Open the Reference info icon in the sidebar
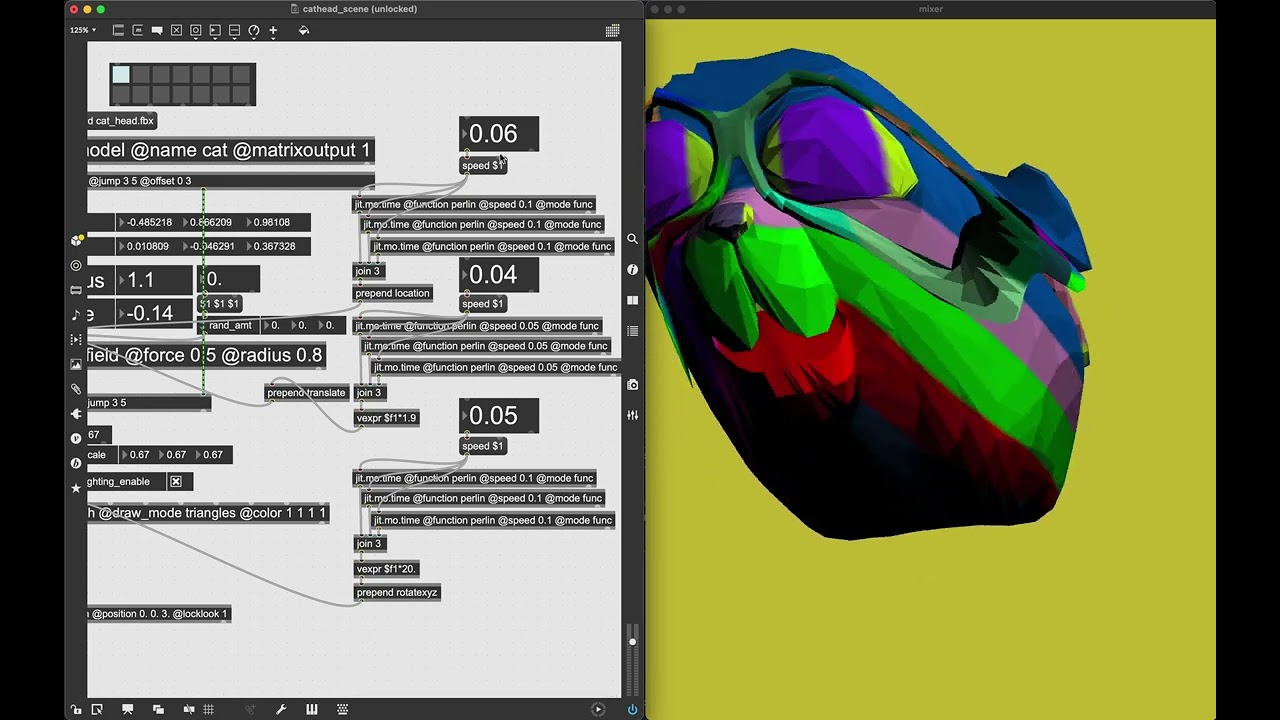 point(632,267)
